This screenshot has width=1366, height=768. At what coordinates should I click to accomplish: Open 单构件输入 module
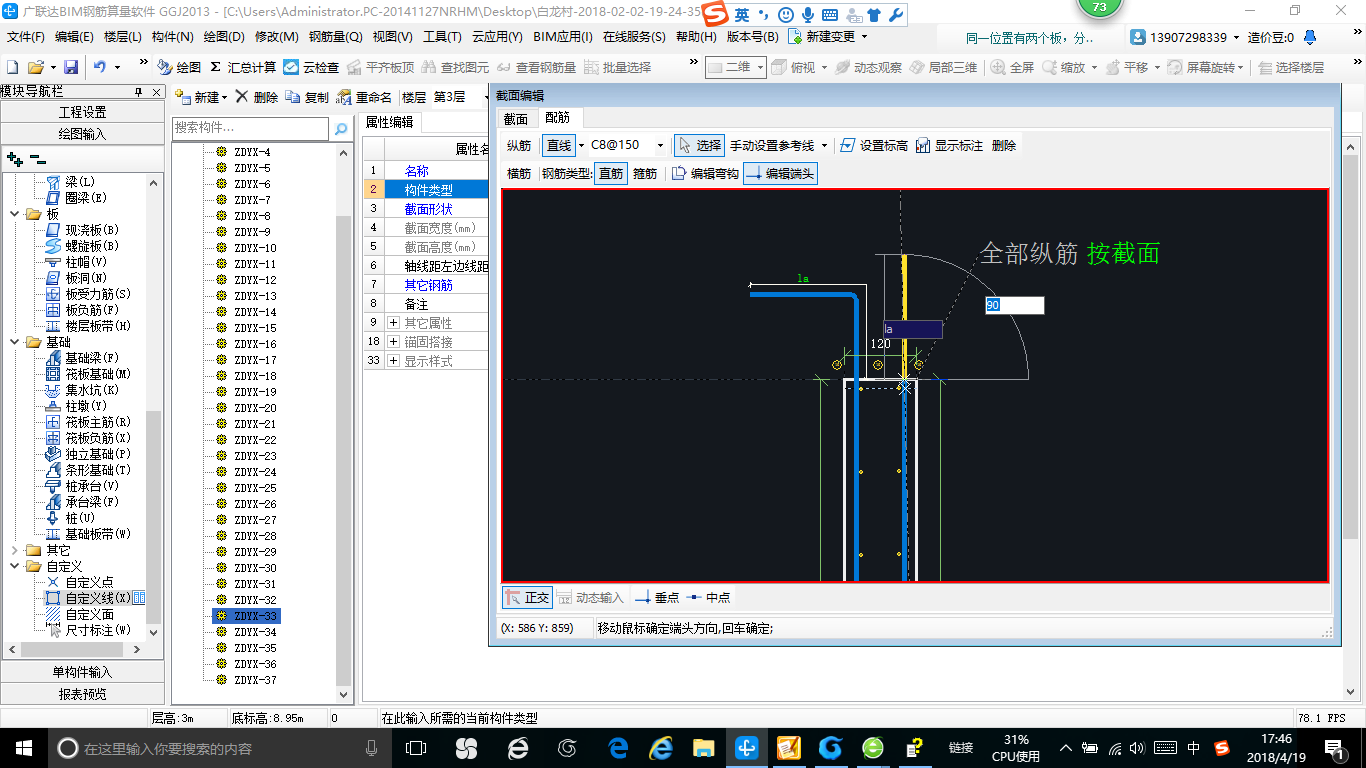(x=82, y=672)
